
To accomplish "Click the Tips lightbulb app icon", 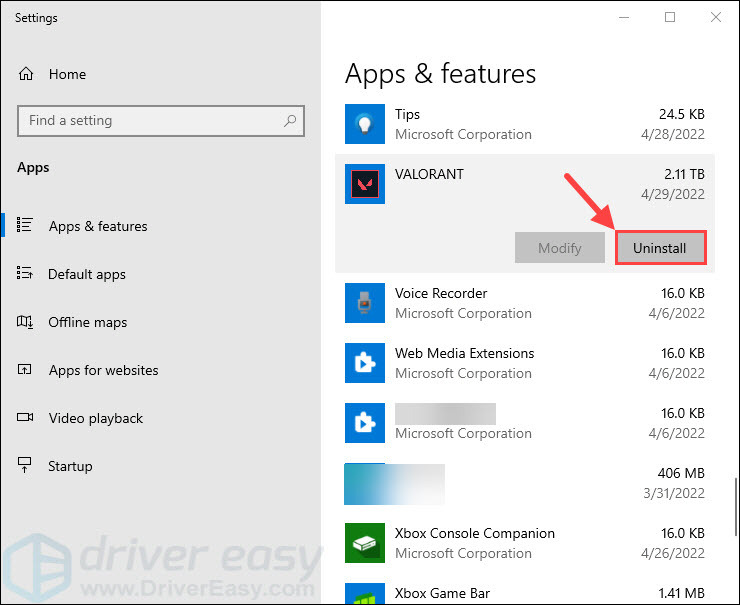I will coord(365,124).
